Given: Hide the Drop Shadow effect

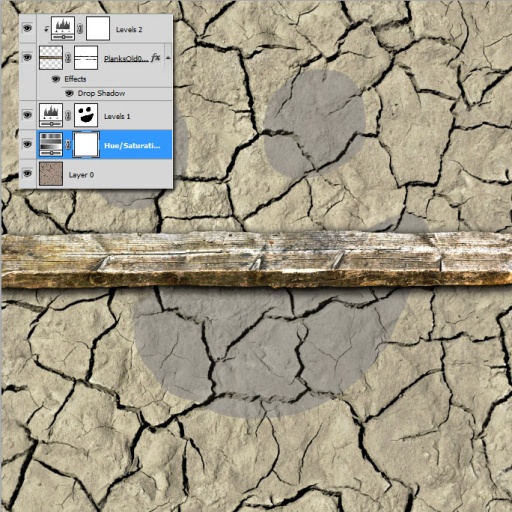Looking at the screenshot, I should click(x=69, y=93).
